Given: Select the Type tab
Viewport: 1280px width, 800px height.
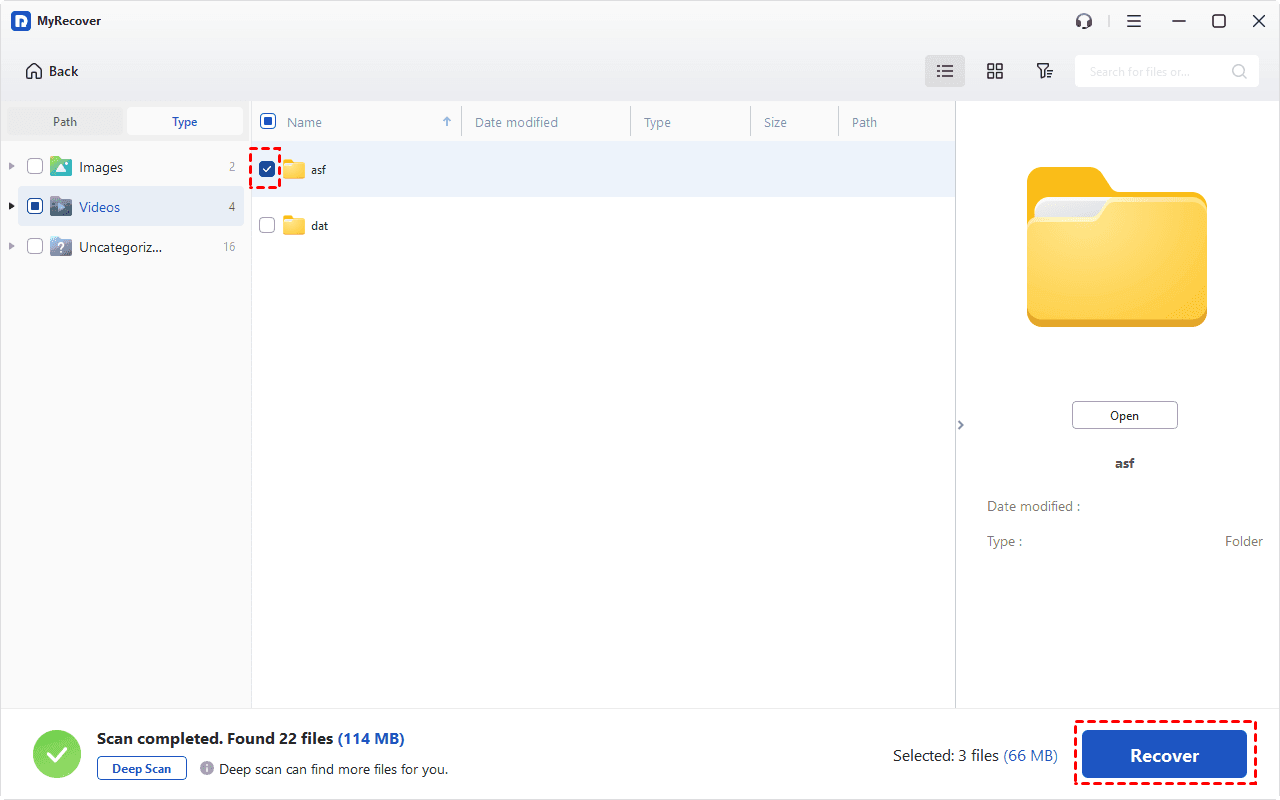Looking at the screenshot, I should click(x=185, y=122).
